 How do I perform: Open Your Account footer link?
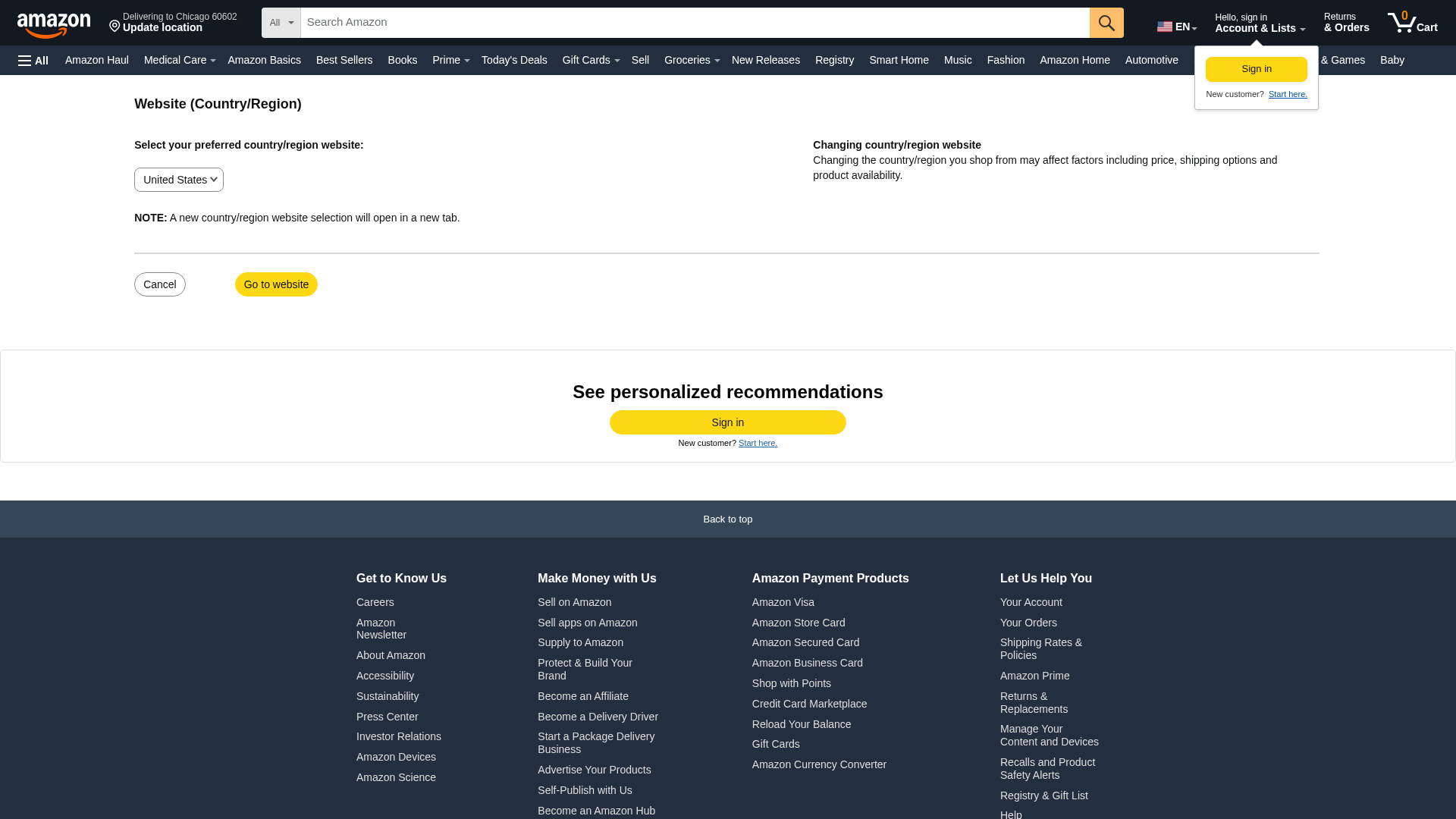[1031, 602]
